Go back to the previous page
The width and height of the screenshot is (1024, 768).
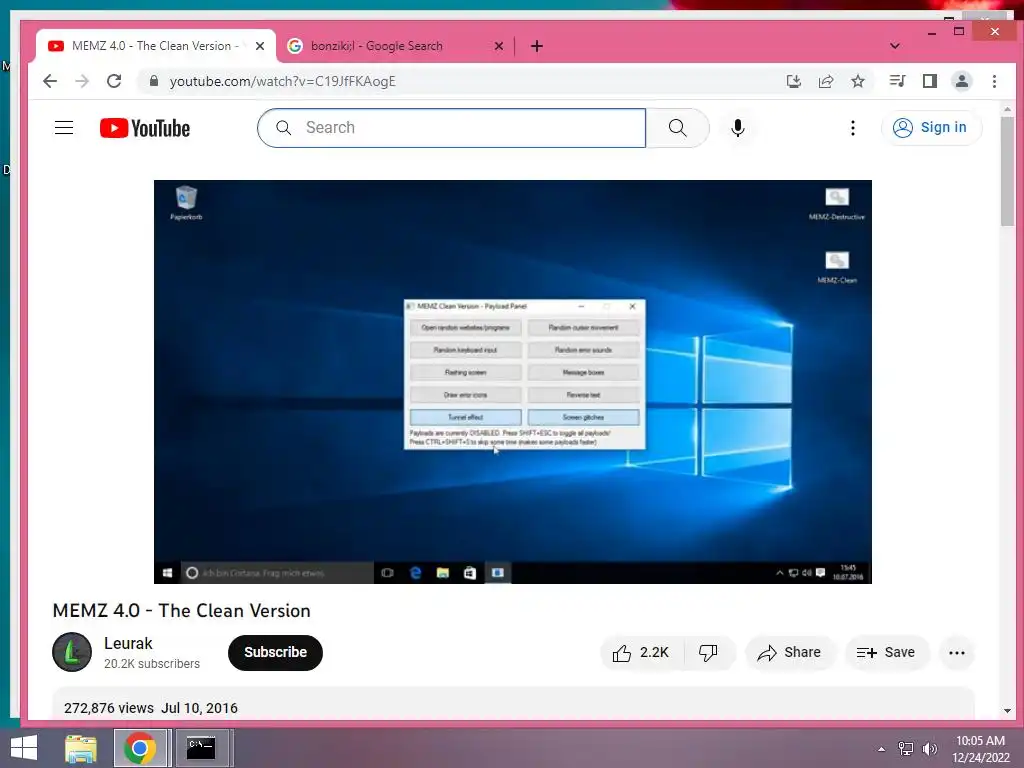pos(50,81)
